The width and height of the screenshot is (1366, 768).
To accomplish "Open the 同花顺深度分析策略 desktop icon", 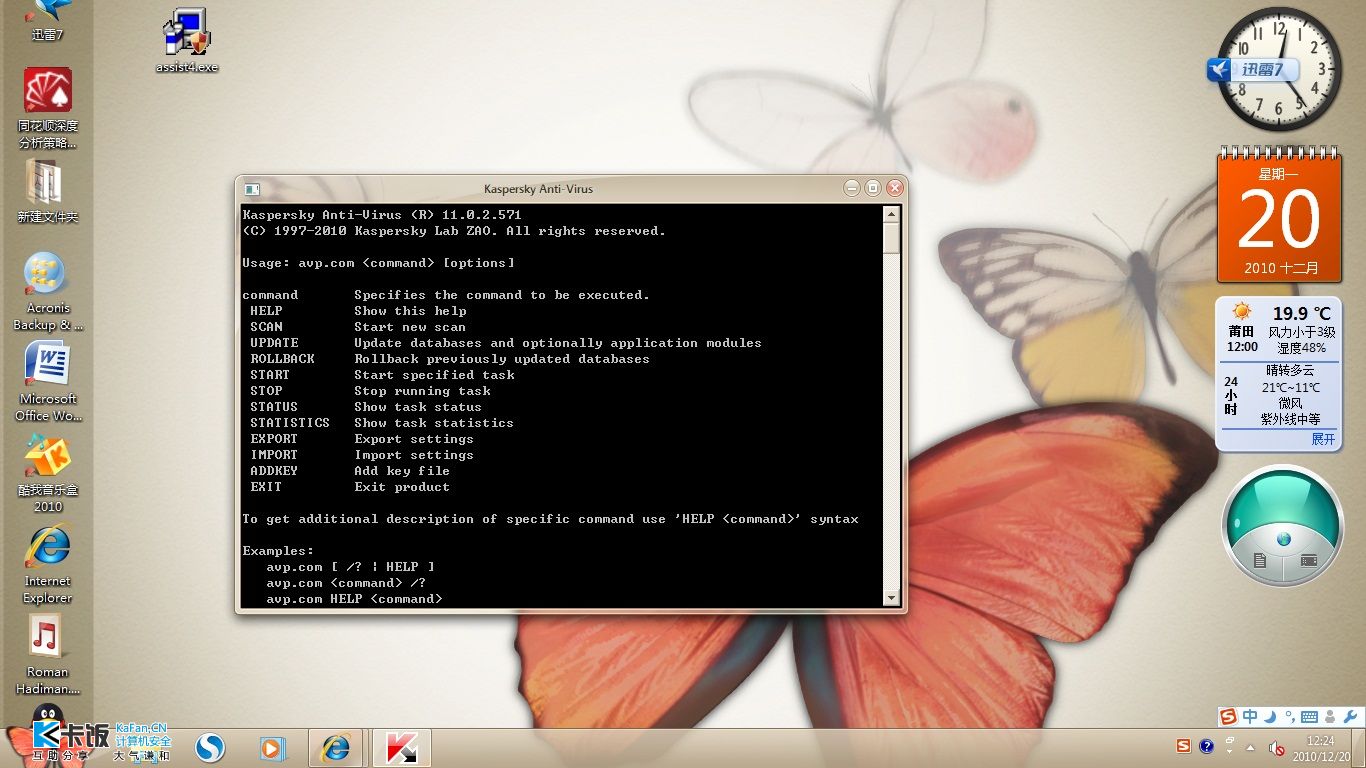I will coord(47,108).
